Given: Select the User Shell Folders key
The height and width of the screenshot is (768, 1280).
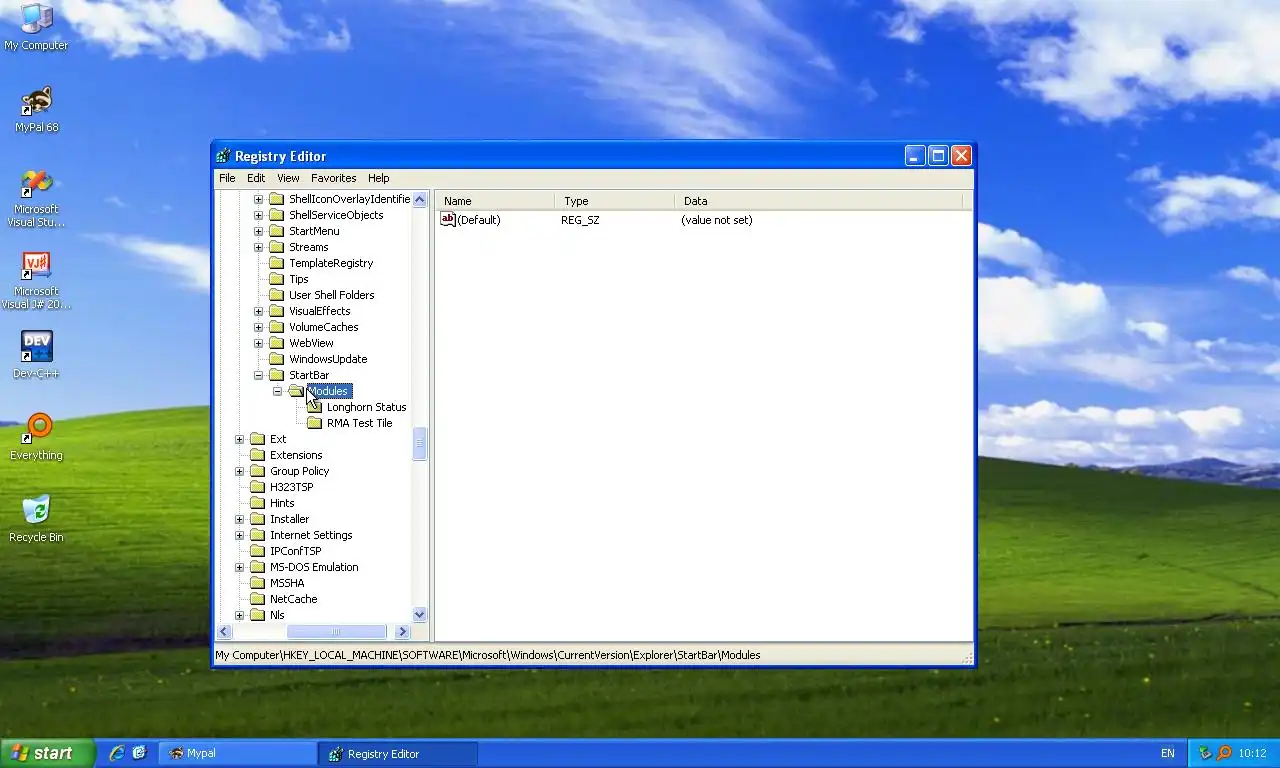Looking at the screenshot, I should (x=332, y=295).
